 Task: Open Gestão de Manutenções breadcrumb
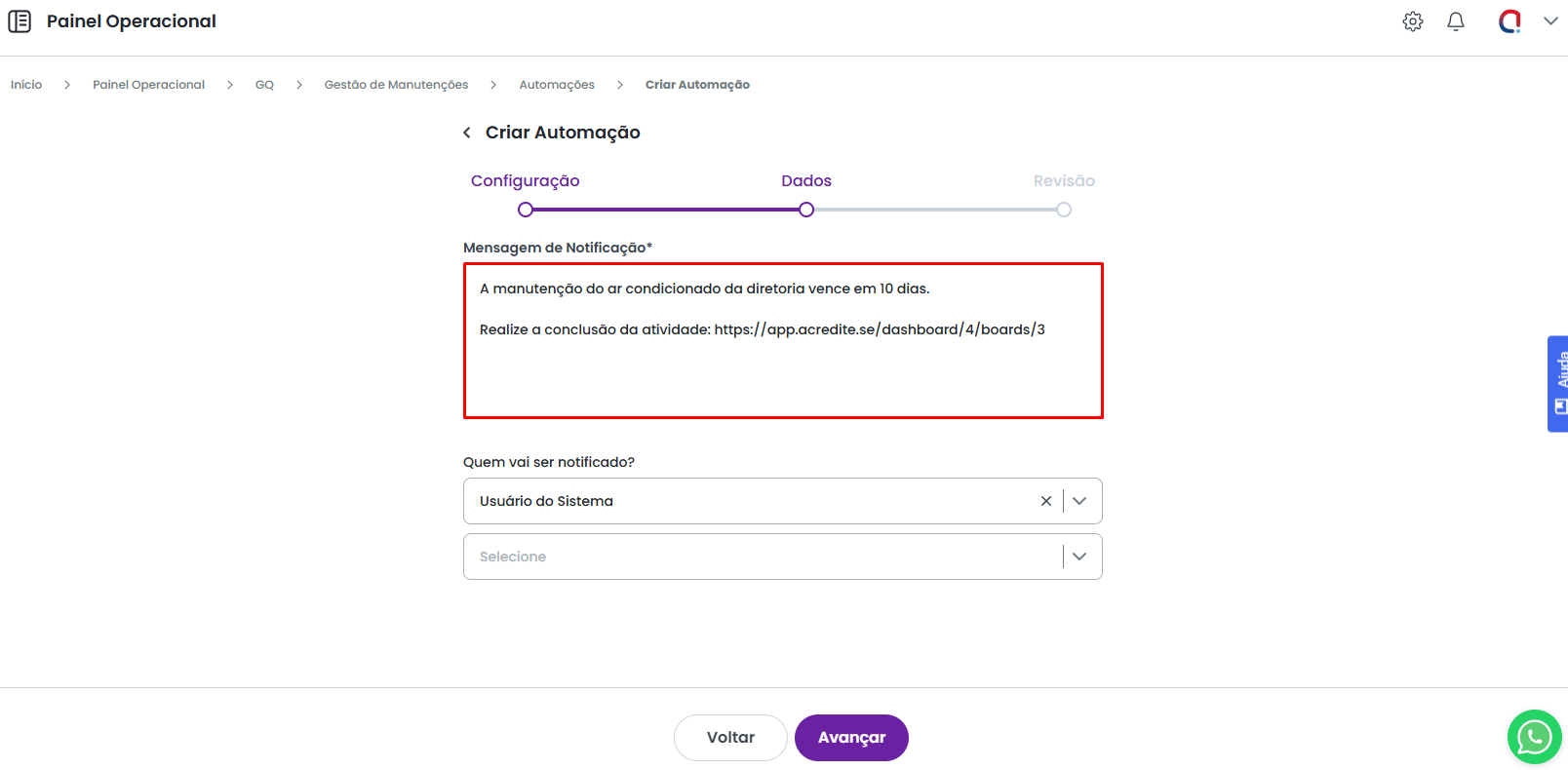pyautogui.click(x=396, y=85)
